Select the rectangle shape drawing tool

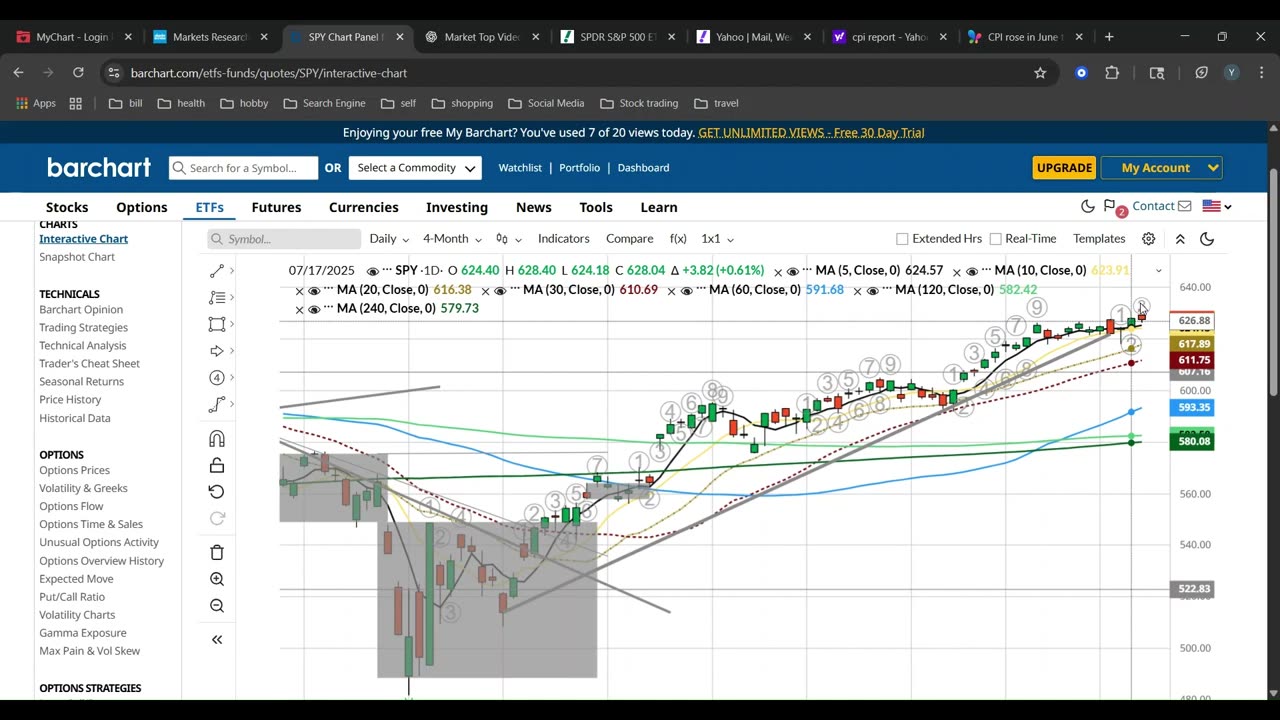[x=217, y=324]
